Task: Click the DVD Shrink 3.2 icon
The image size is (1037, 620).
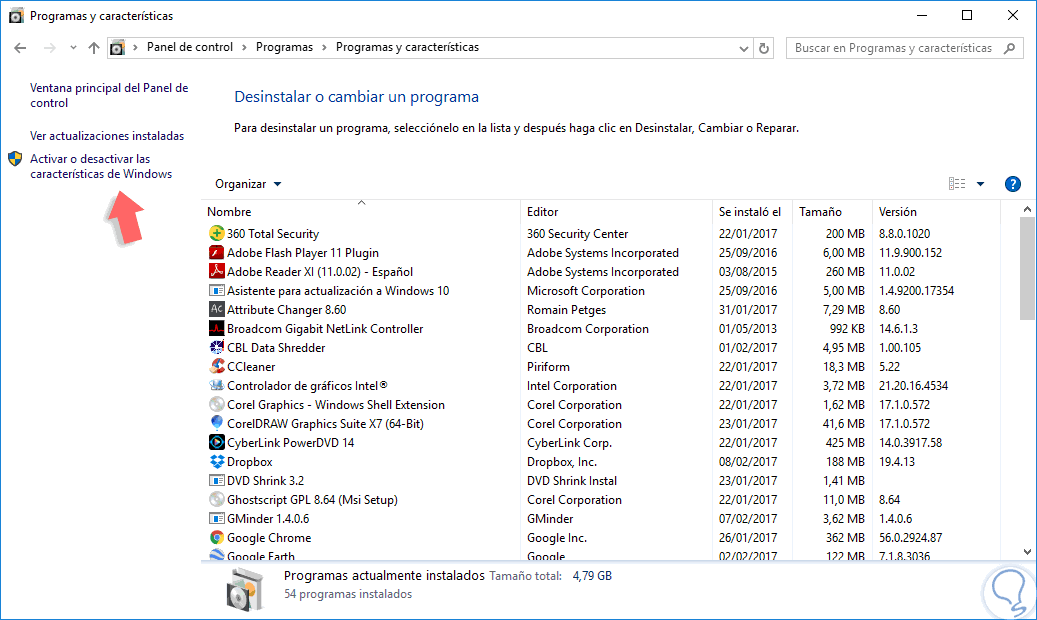Action: pos(216,480)
